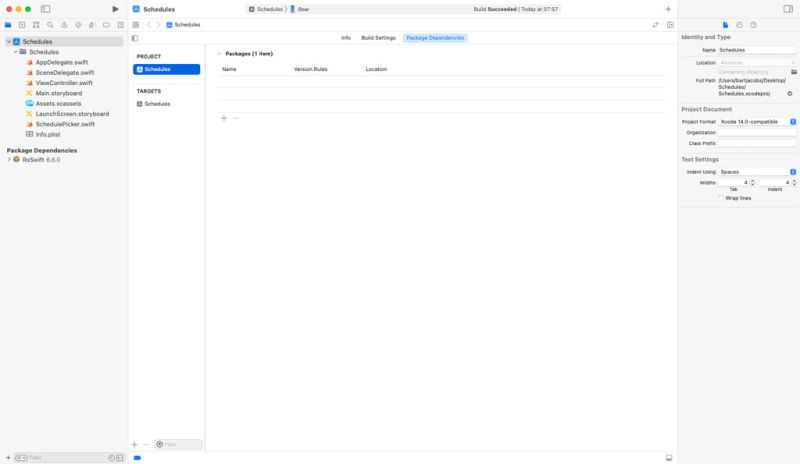Open the Symbol navigator
This screenshot has height=464, width=800.
click(36, 25)
